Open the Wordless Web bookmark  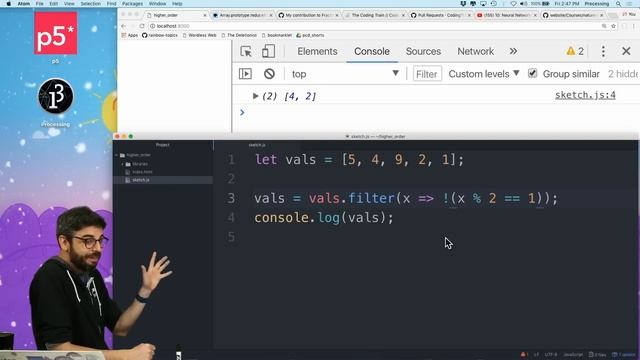tap(199, 36)
